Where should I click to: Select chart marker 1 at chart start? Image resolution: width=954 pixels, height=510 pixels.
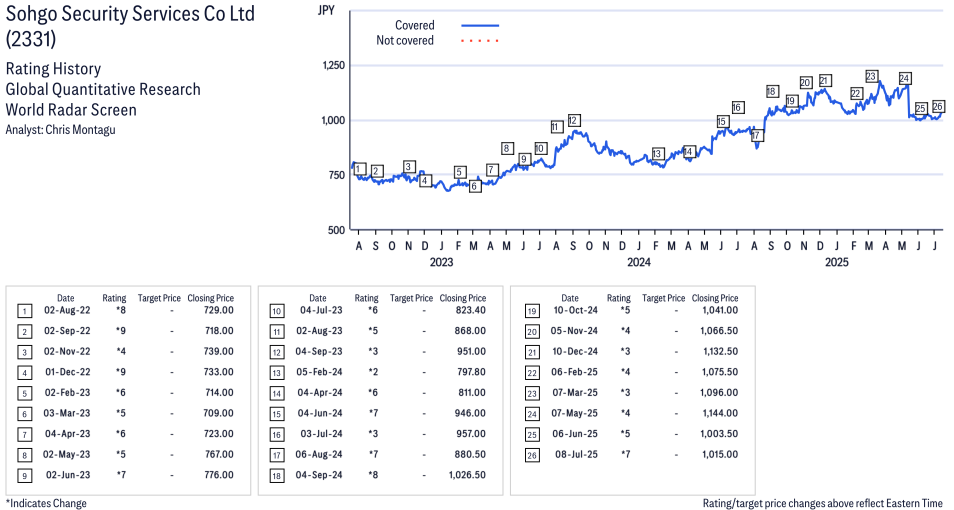(359, 169)
